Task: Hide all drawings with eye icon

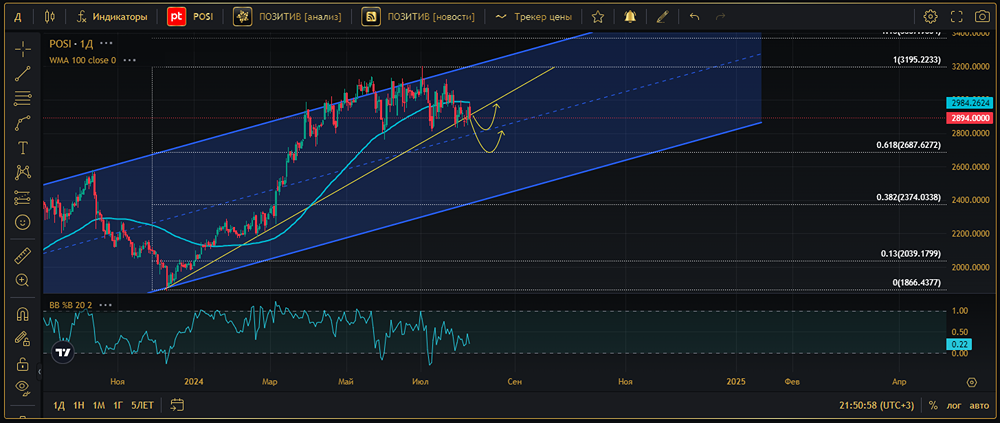Action: [x=22, y=387]
